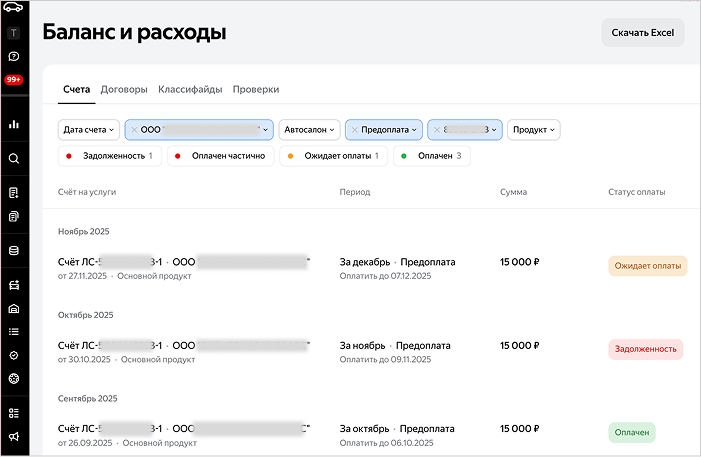
Task: Click the Статус оплаты column header
Action: coord(637,192)
